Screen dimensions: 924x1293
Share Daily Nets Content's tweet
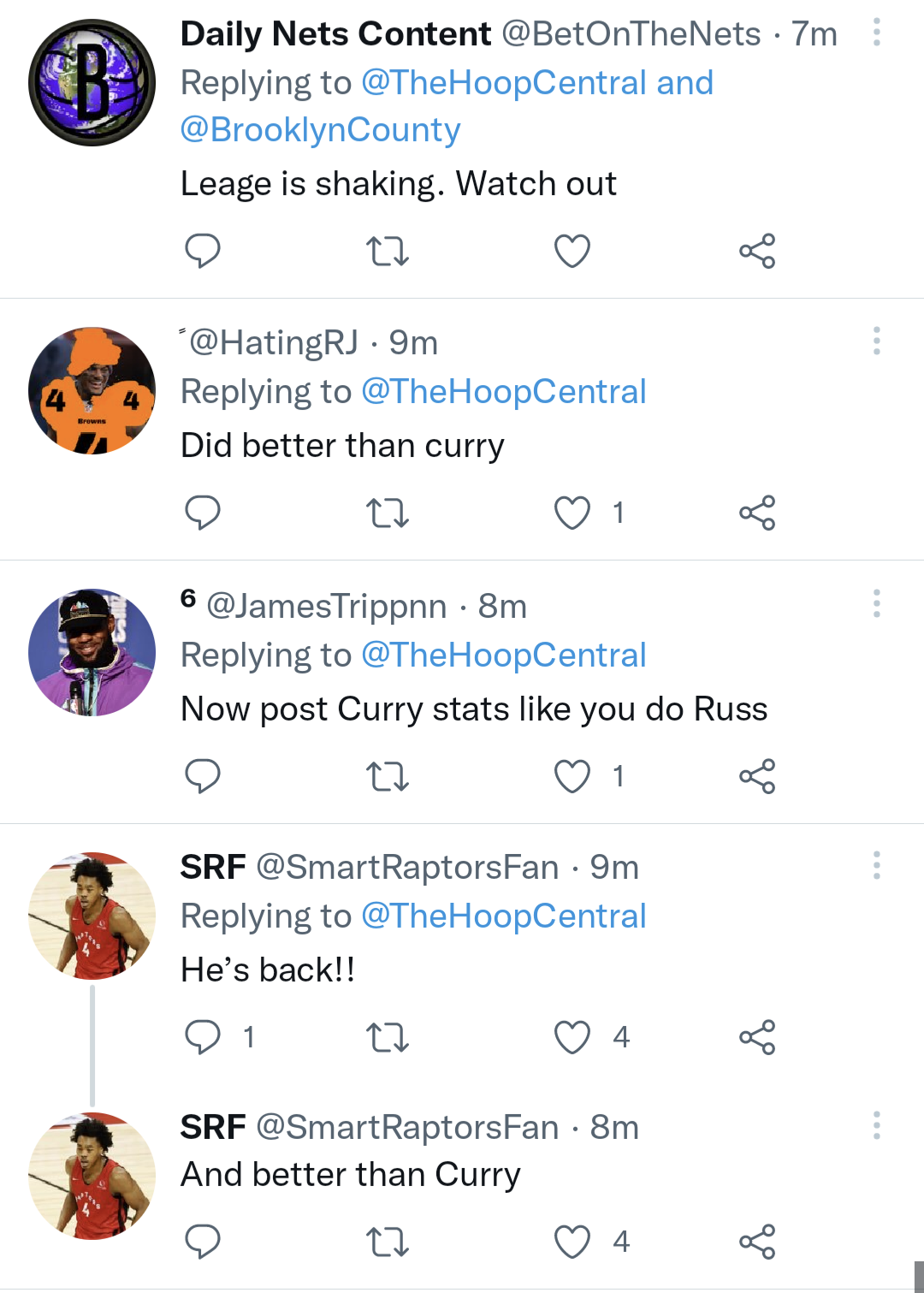[757, 251]
